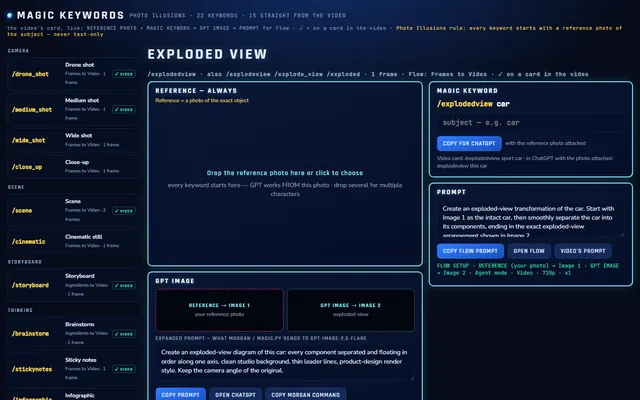Click the Reference → Image 1 slot
The height and width of the screenshot is (400, 640).
(220, 310)
